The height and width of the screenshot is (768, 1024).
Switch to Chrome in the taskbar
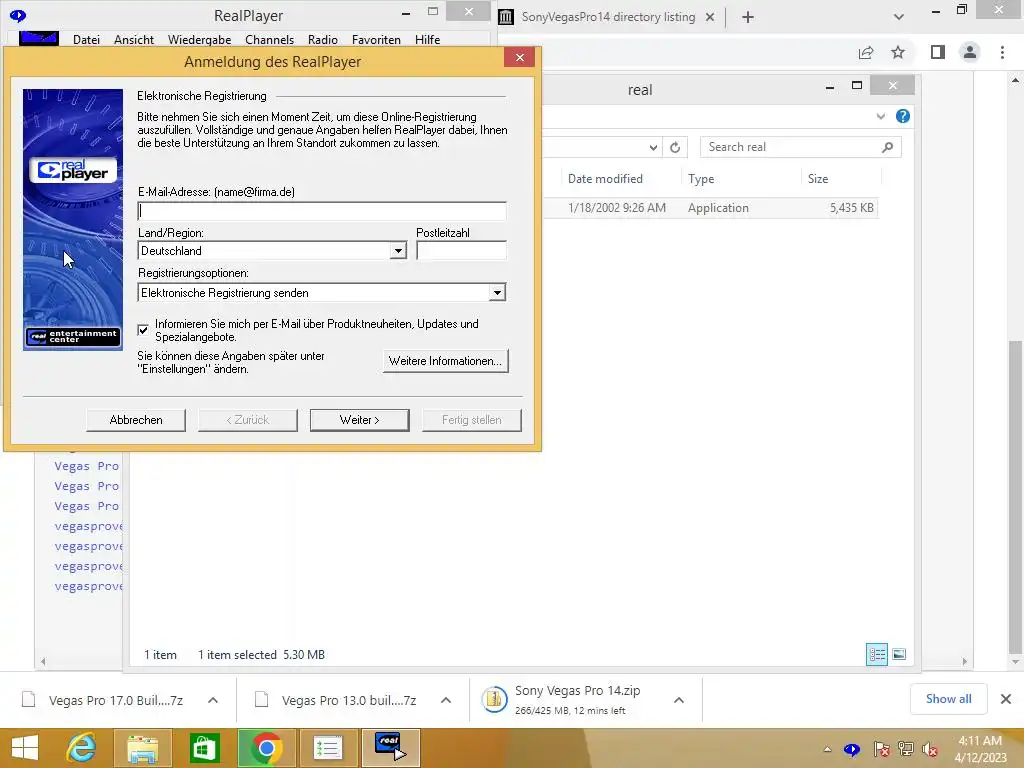[x=266, y=748]
